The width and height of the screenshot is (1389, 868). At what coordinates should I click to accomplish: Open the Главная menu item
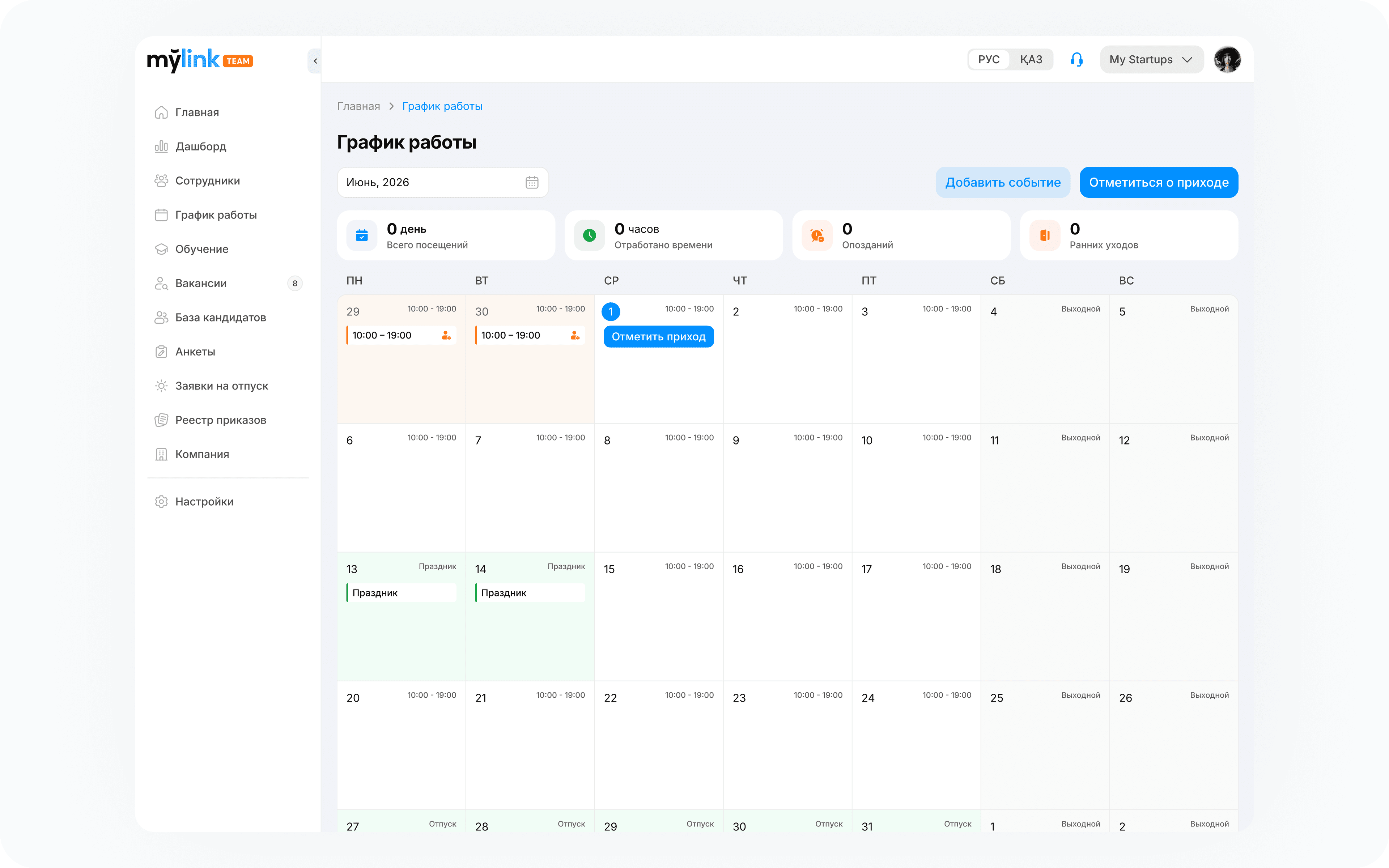(x=229, y=112)
